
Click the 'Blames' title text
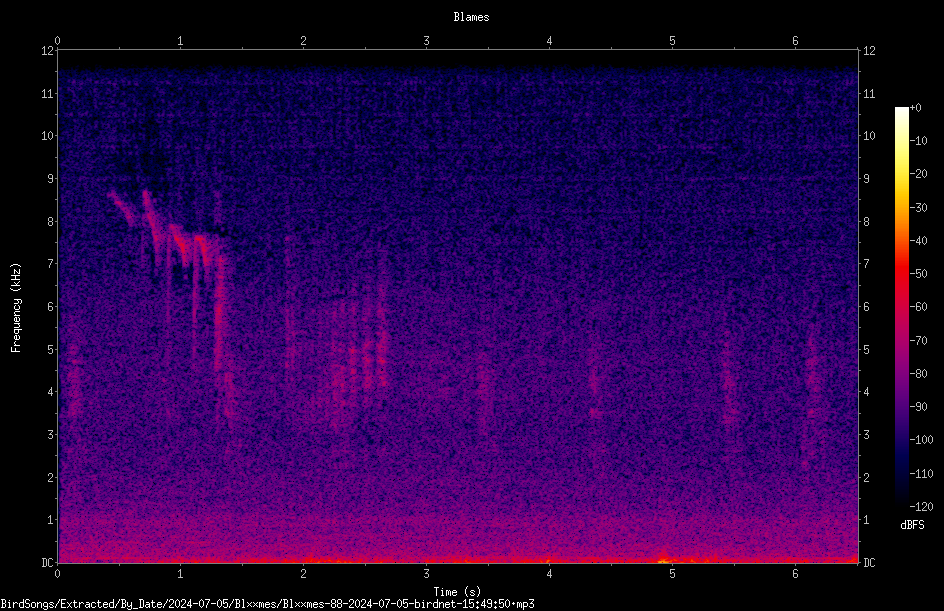click(x=471, y=17)
